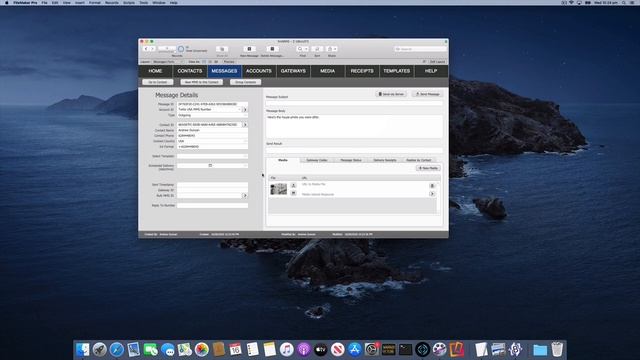Switch to the Delivery Receipts panel tab
The height and width of the screenshot is (360, 640).
click(x=384, y=160)
